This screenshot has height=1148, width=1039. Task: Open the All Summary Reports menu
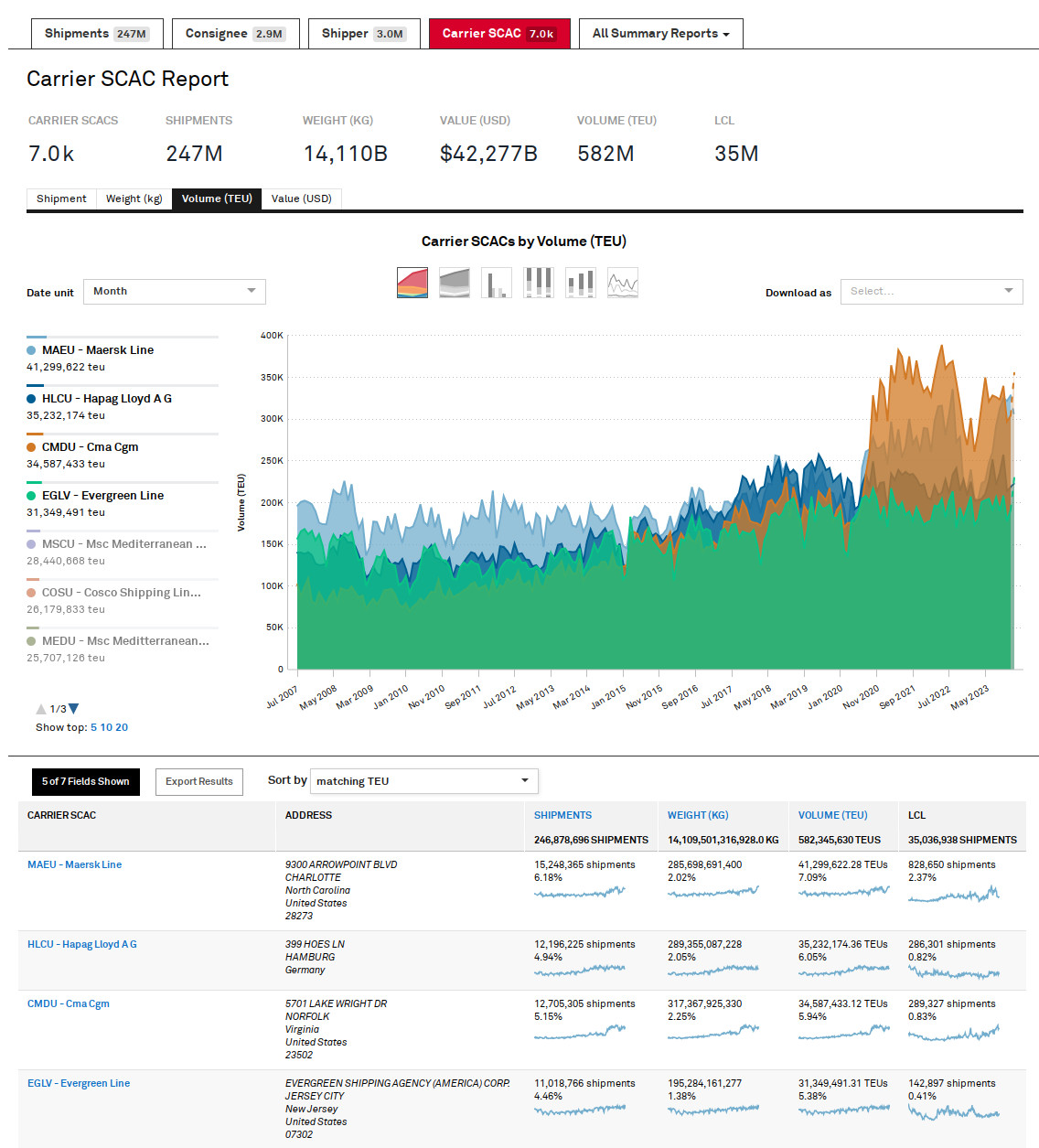pyautogui.click(x=660, y=33)
